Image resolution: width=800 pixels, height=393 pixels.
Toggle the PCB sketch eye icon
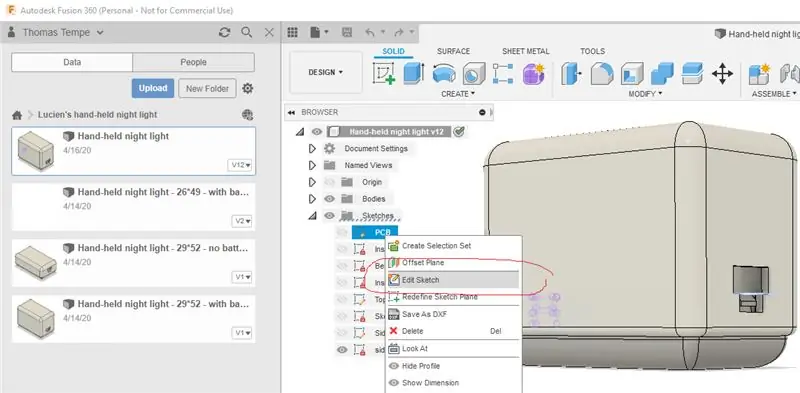(342, 232)
